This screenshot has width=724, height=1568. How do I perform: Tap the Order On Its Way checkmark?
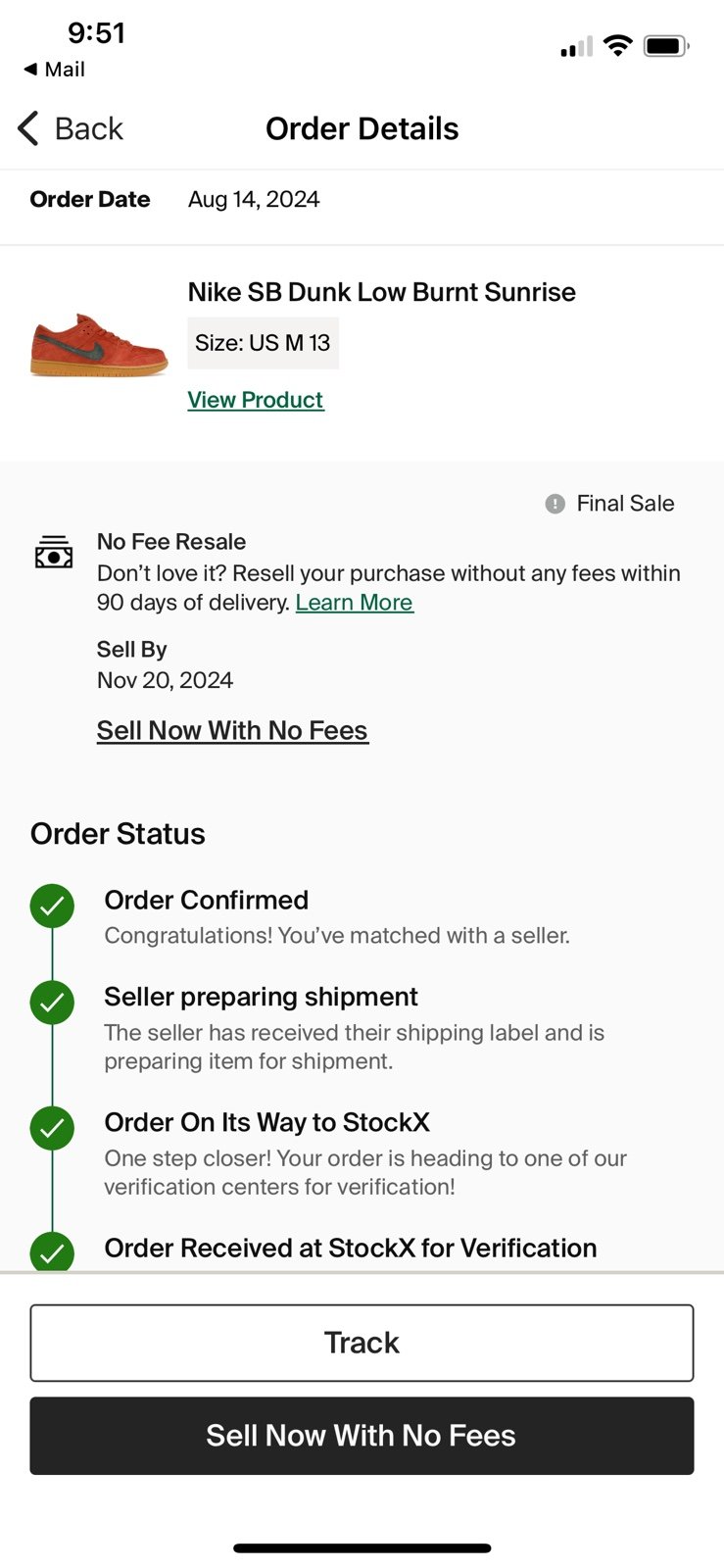(x=52, y=1128)
